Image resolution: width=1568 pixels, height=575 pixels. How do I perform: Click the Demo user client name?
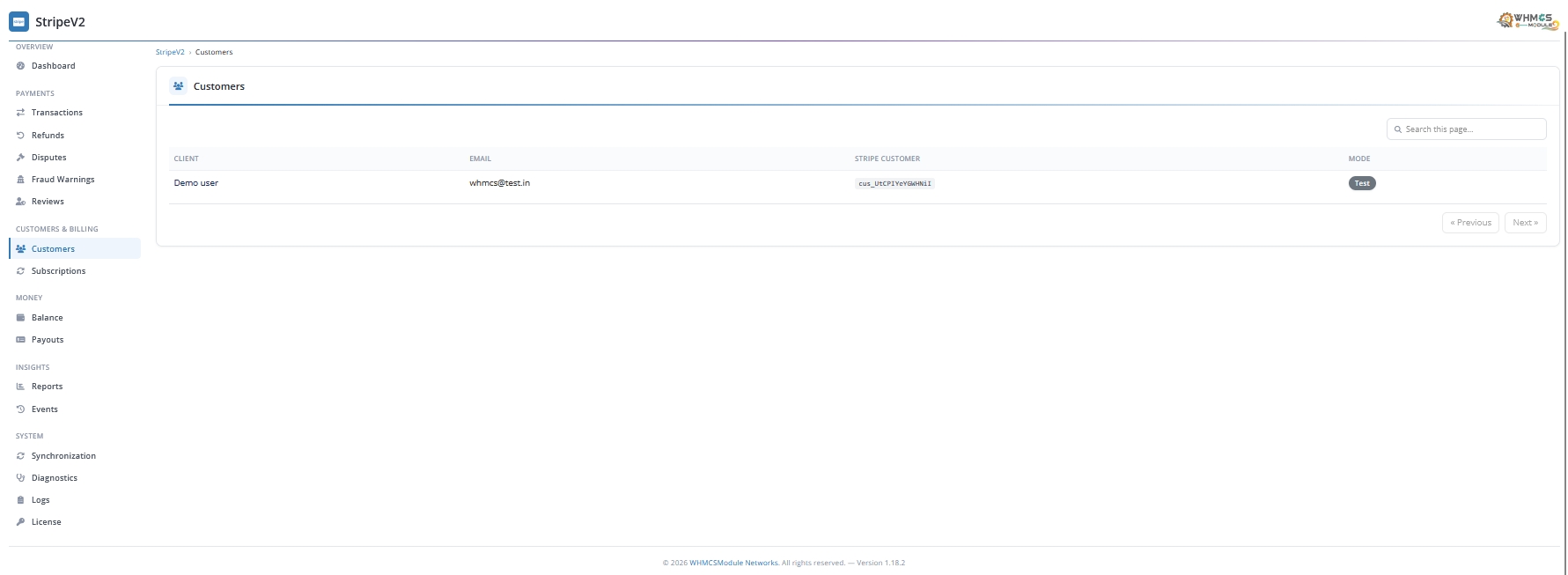(x=196, y=183)
